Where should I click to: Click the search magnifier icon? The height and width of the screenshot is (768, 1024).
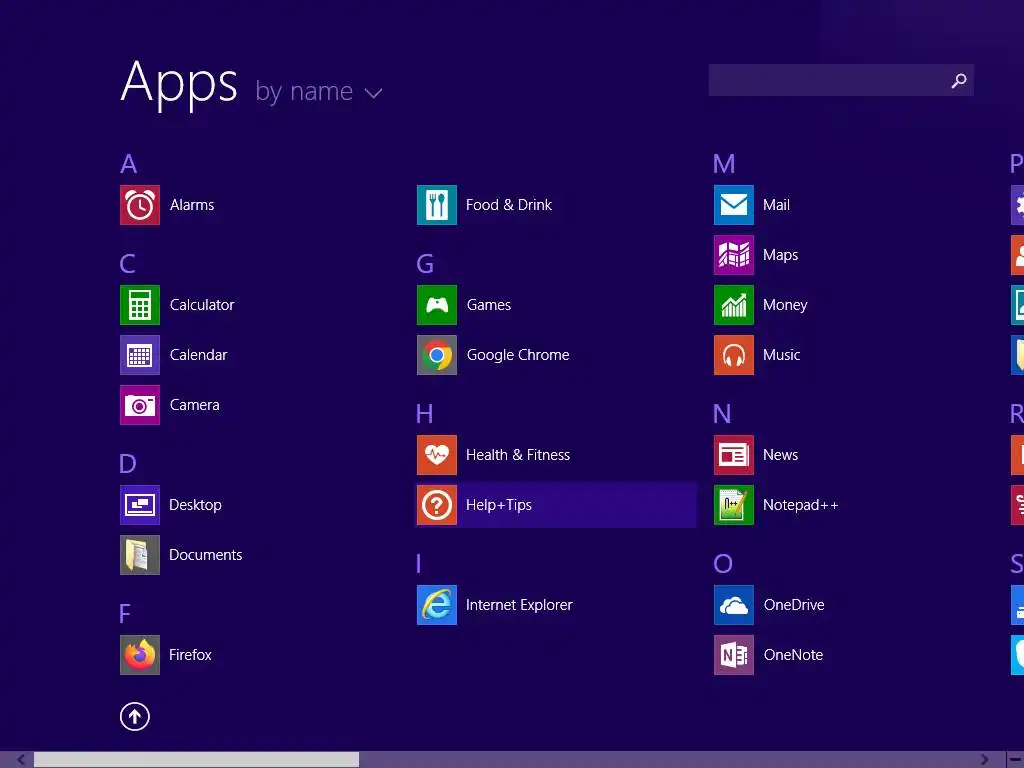959,80
